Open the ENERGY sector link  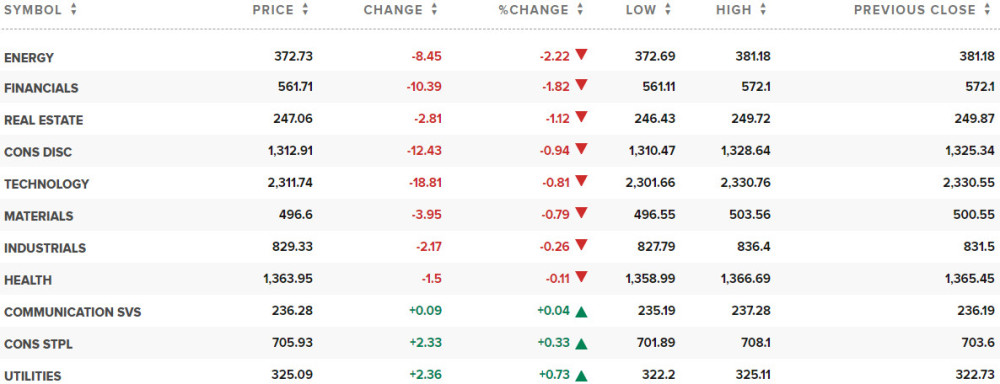point(29,57)
